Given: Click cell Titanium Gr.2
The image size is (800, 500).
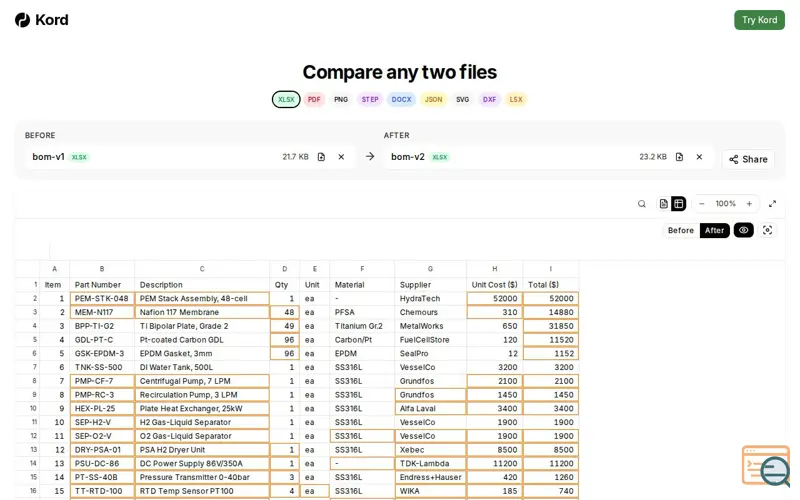Looking at the screenshot, I should [x=362, y=326].
